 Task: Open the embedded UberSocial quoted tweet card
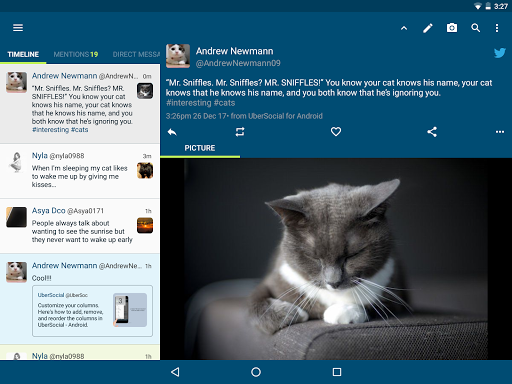pos(92,311)
